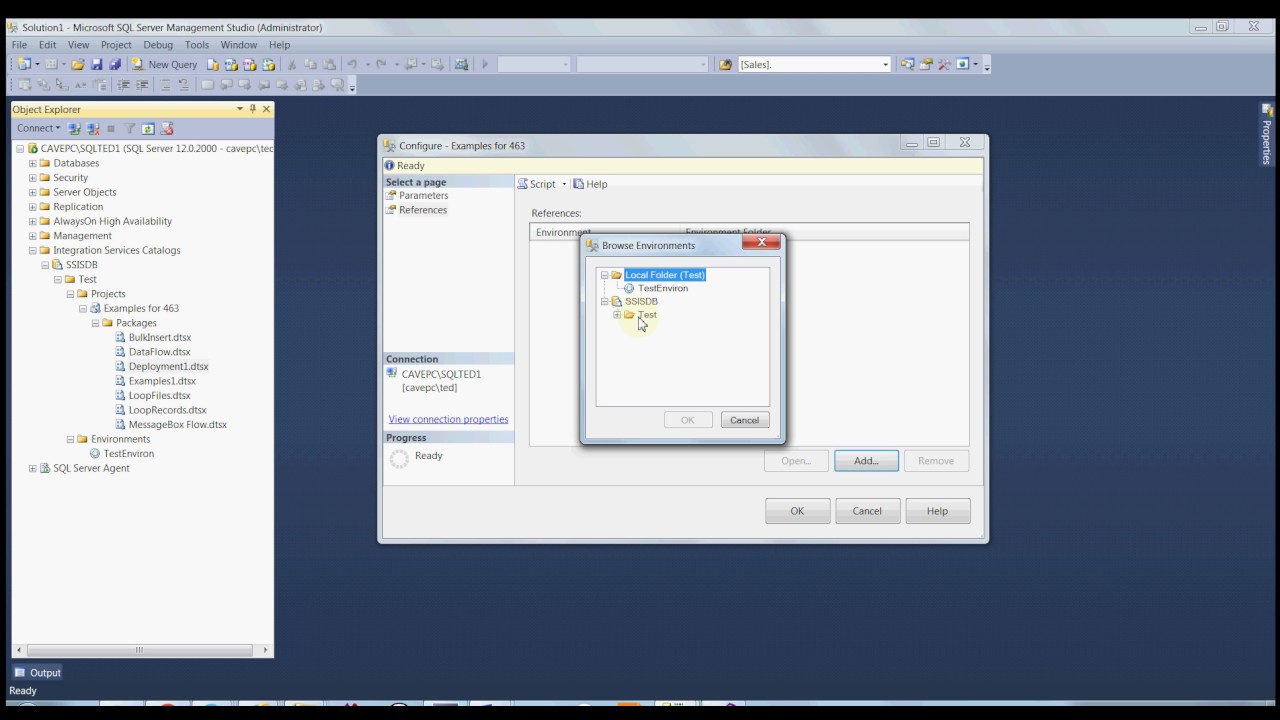Open the File menu
Screen dimensions: 1280x720
tap(19, 45)
